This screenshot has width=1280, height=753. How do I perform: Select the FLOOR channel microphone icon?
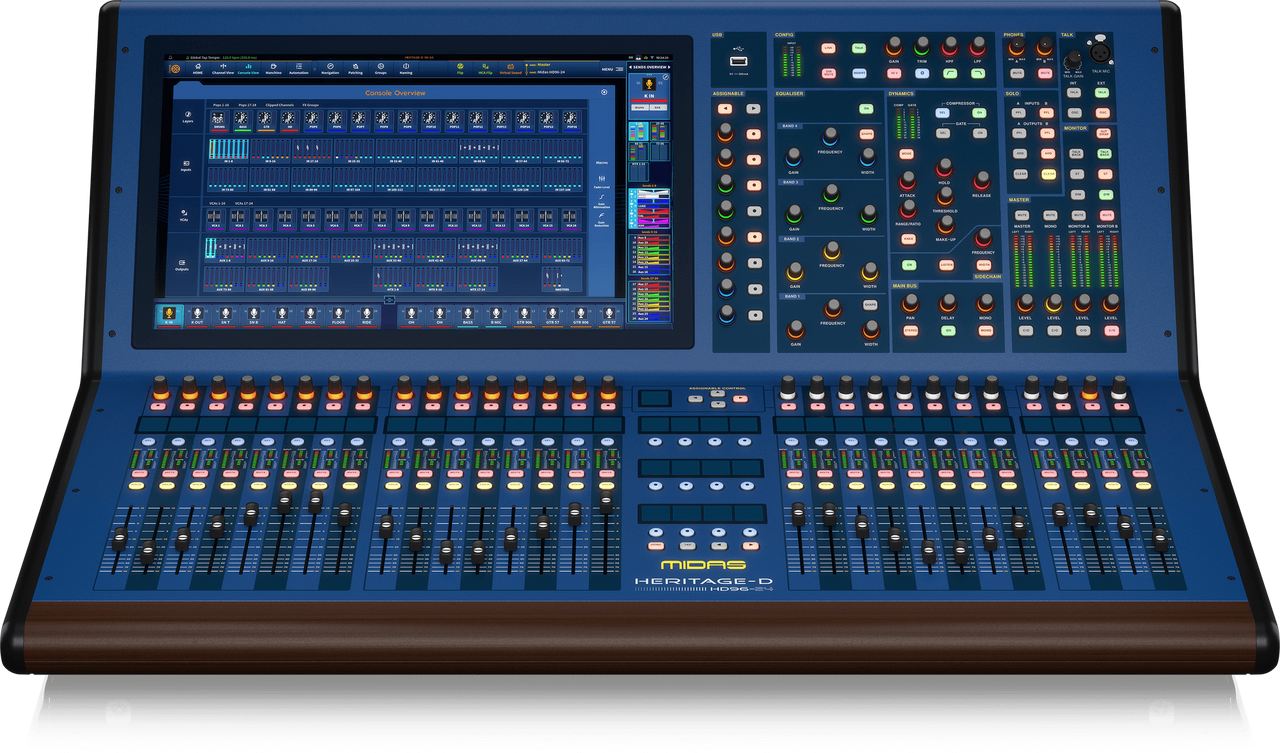[339, 314]
